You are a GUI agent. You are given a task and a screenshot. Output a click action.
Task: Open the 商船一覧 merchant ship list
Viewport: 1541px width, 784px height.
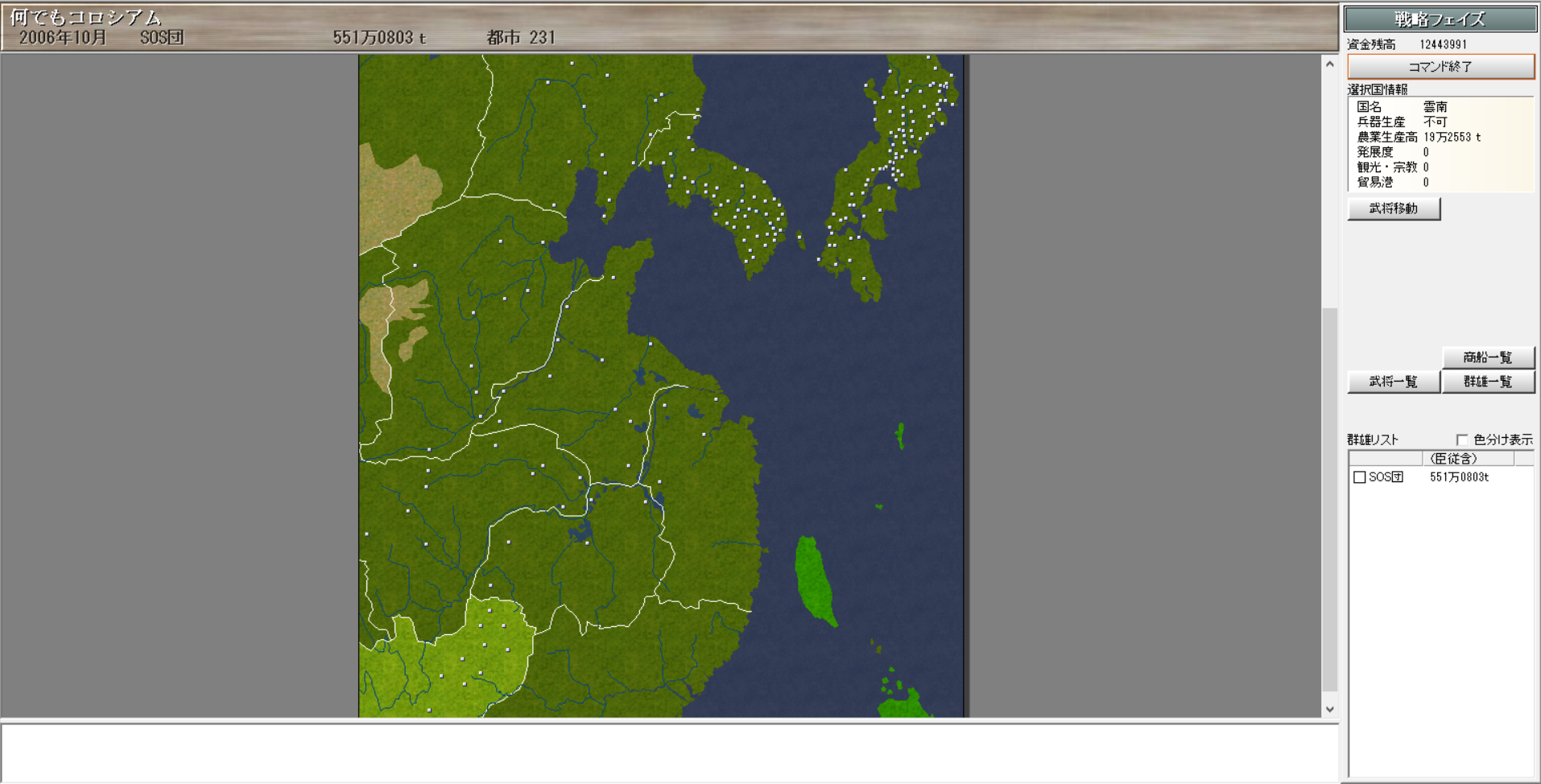pyautogui.click(x=1487, y=357)
